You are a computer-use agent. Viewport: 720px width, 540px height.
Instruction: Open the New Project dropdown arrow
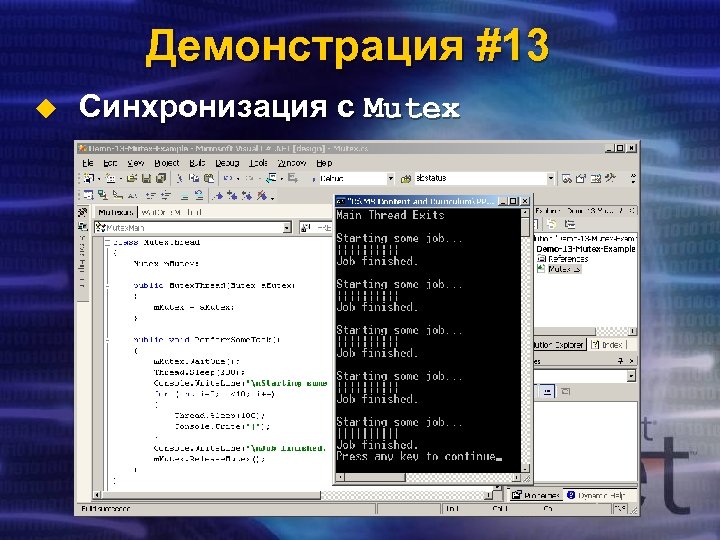99,179
